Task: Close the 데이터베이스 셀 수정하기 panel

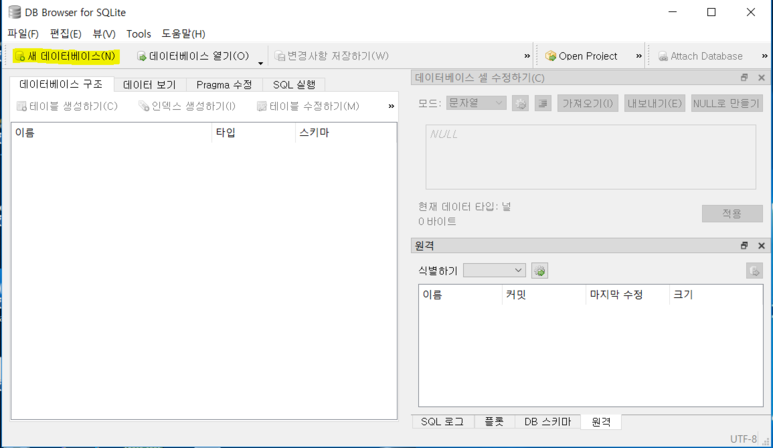Action: pos(762,77)
